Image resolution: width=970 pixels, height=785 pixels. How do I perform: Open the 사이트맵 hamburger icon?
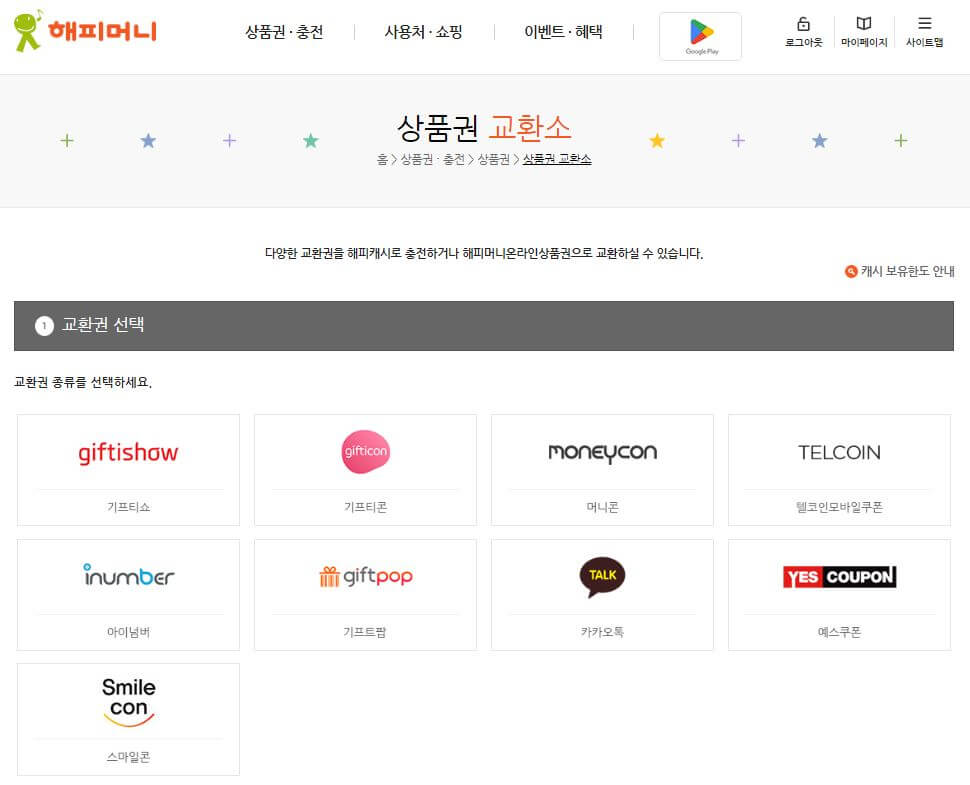click(x=924, y=24)
